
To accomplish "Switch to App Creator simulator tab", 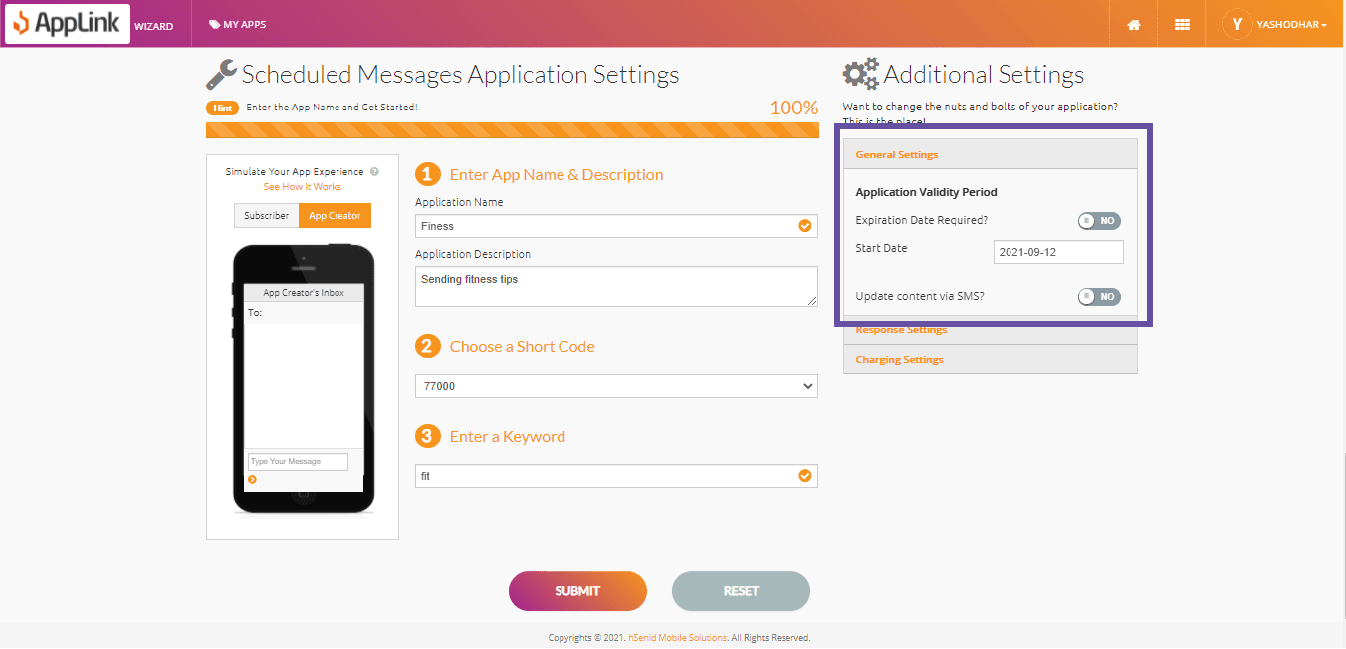I will pyautogui.click(x=335, y=216).
